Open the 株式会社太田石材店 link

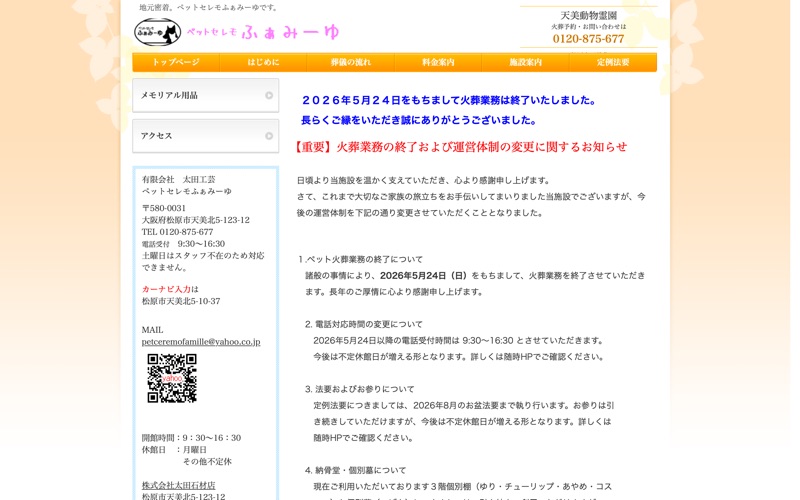[179, 485]
